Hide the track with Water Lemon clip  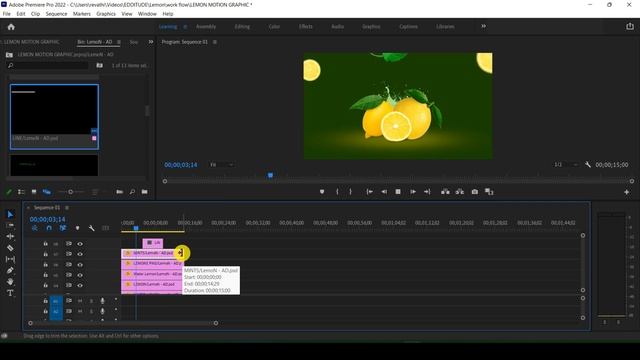(x=80, y=275)
